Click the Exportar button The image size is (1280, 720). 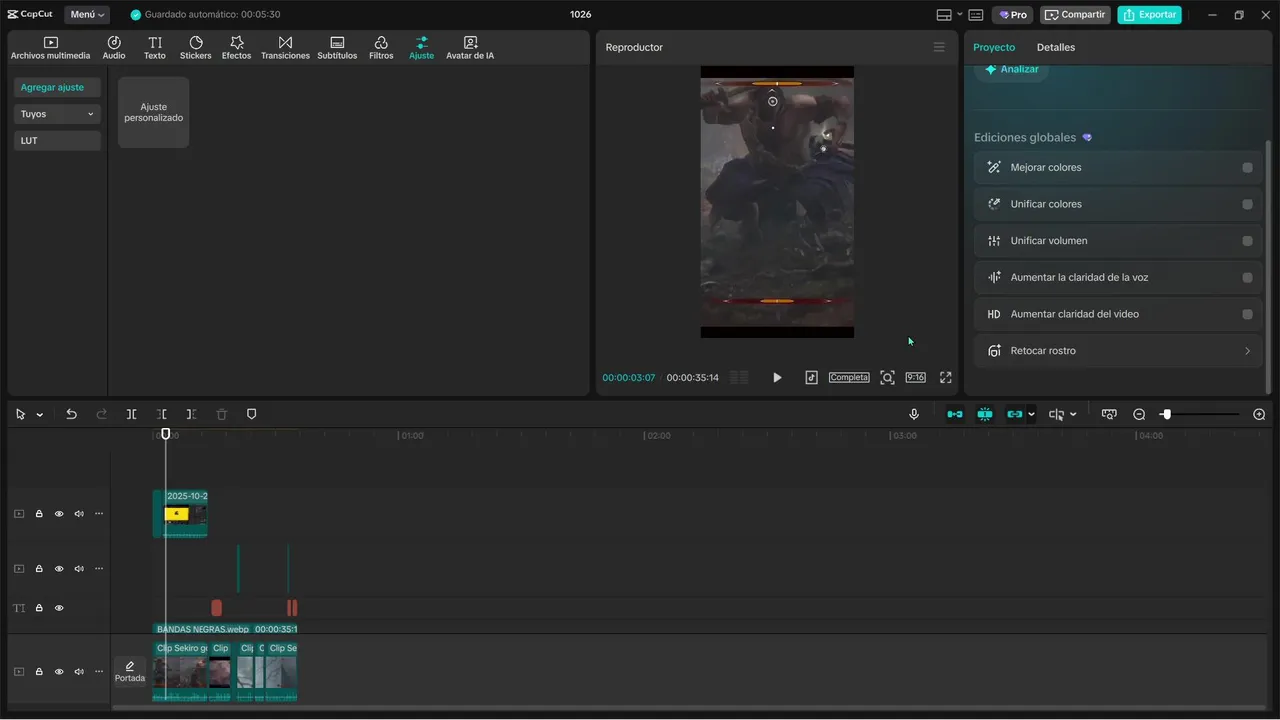tap(1150, 15)
